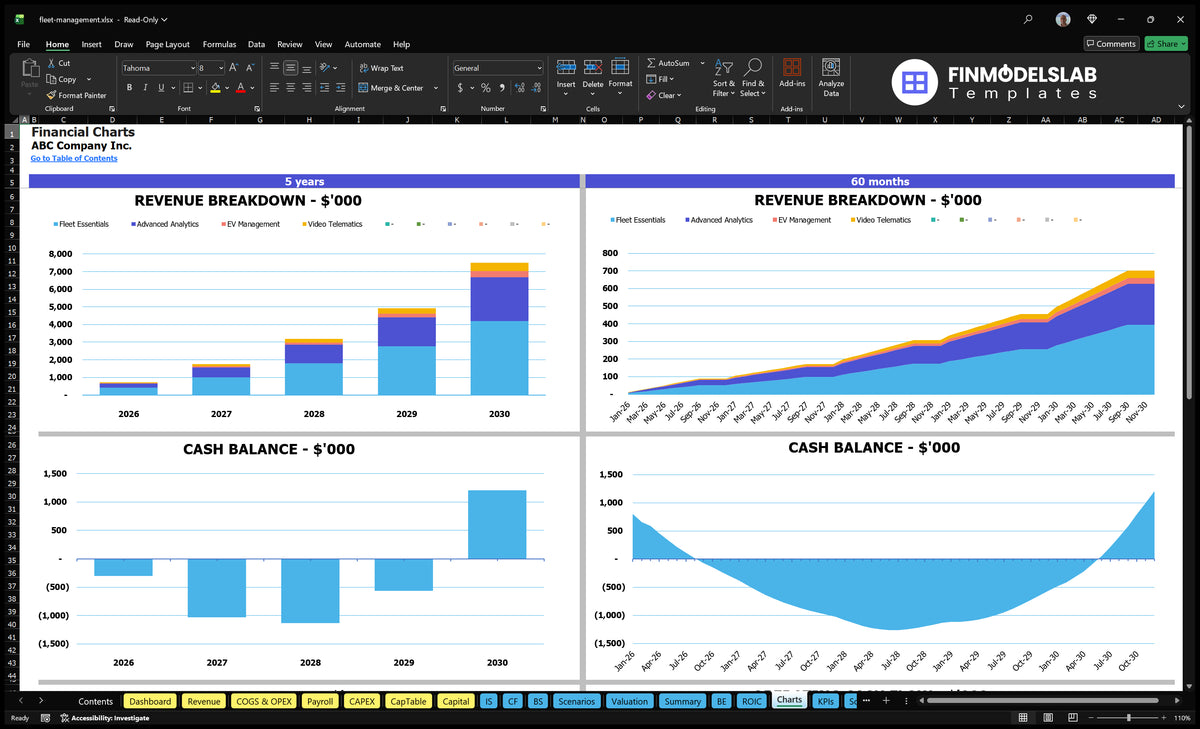Follow Go to Table of Contents link
Viewport: 1200px width, 729px height.
[73, 158]
